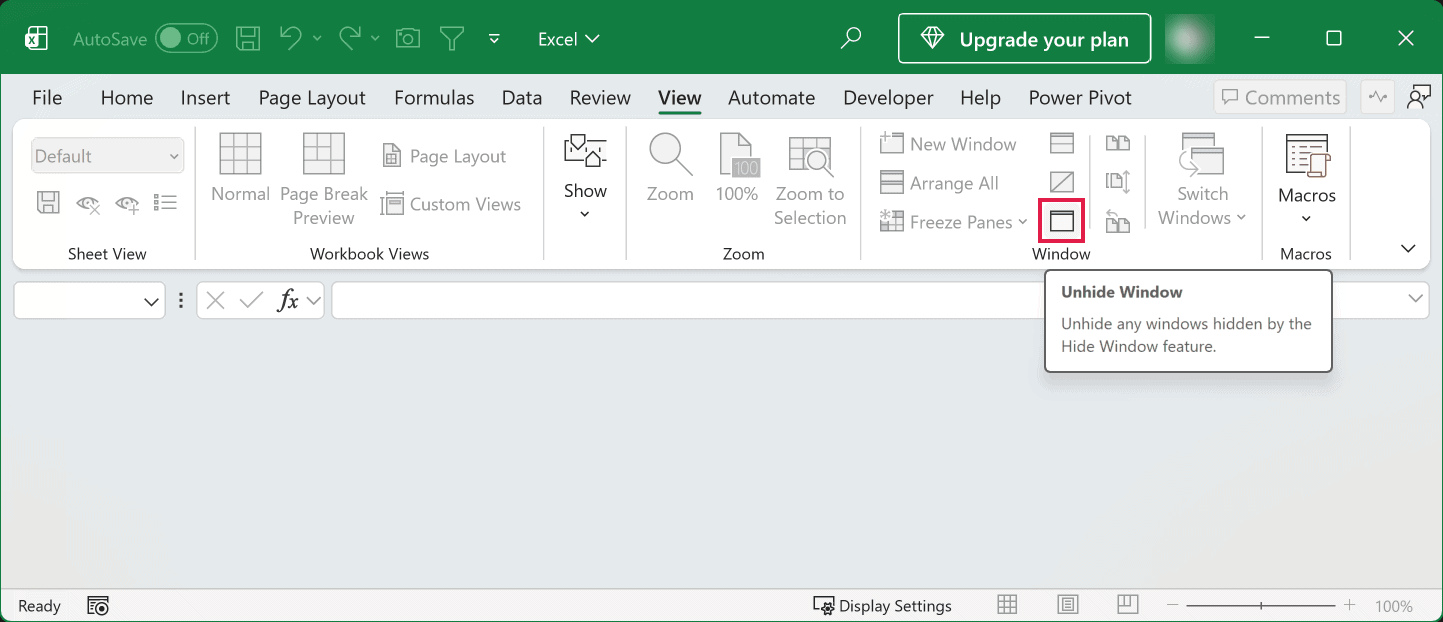This screenshot has height=622, width=1443.
Task: Select the Normal workbook view
Action: [240, 169]
